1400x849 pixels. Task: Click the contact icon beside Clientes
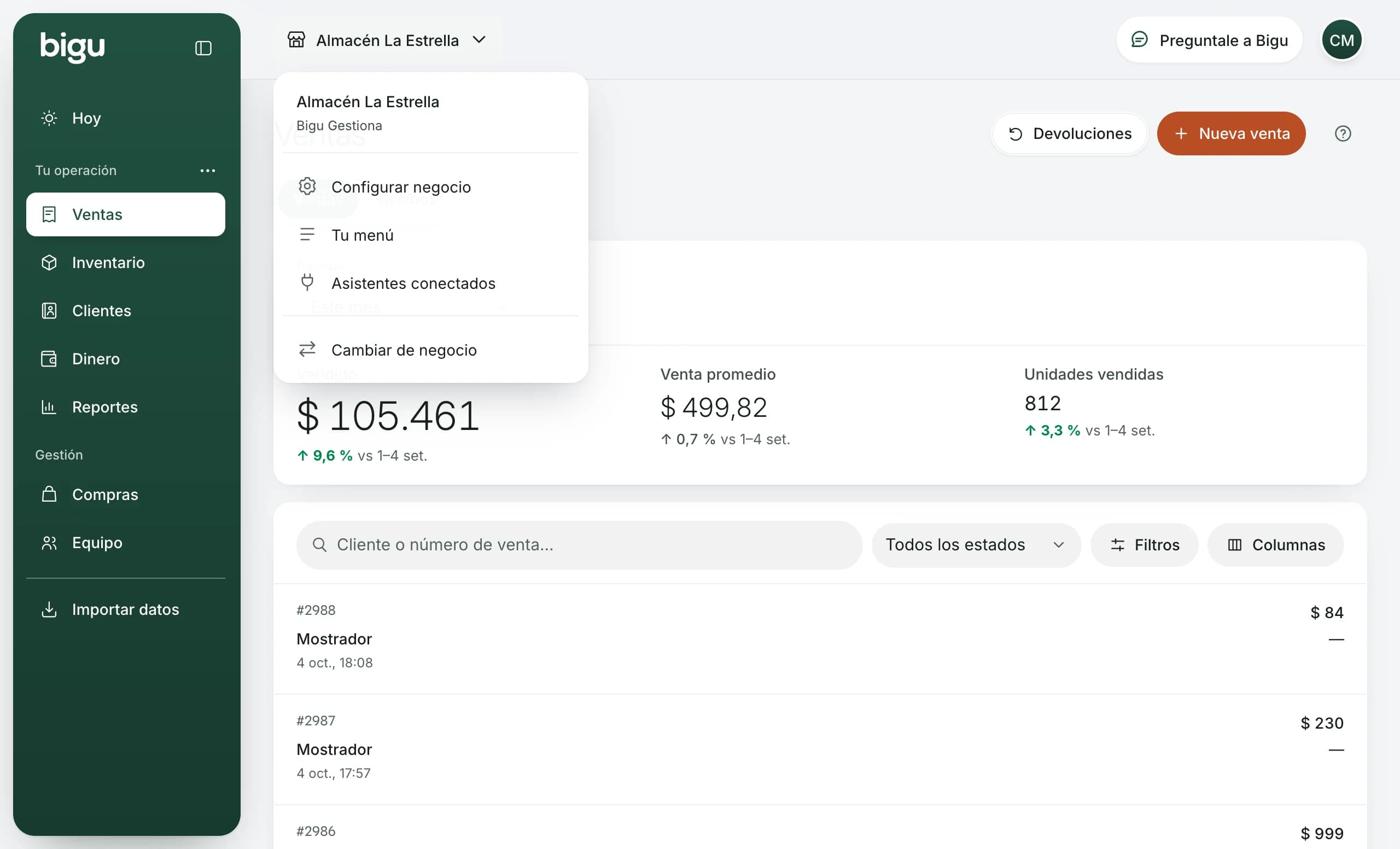coord(49,311)
